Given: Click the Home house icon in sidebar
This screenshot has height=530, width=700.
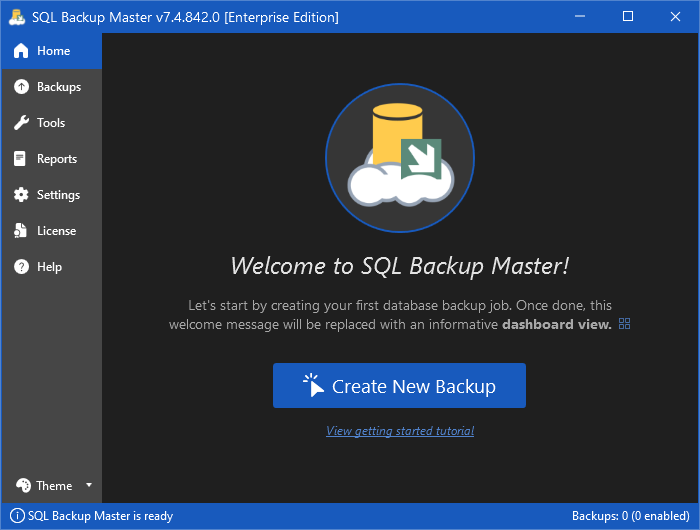Looking at the screenshot, I should coord(21,51).
